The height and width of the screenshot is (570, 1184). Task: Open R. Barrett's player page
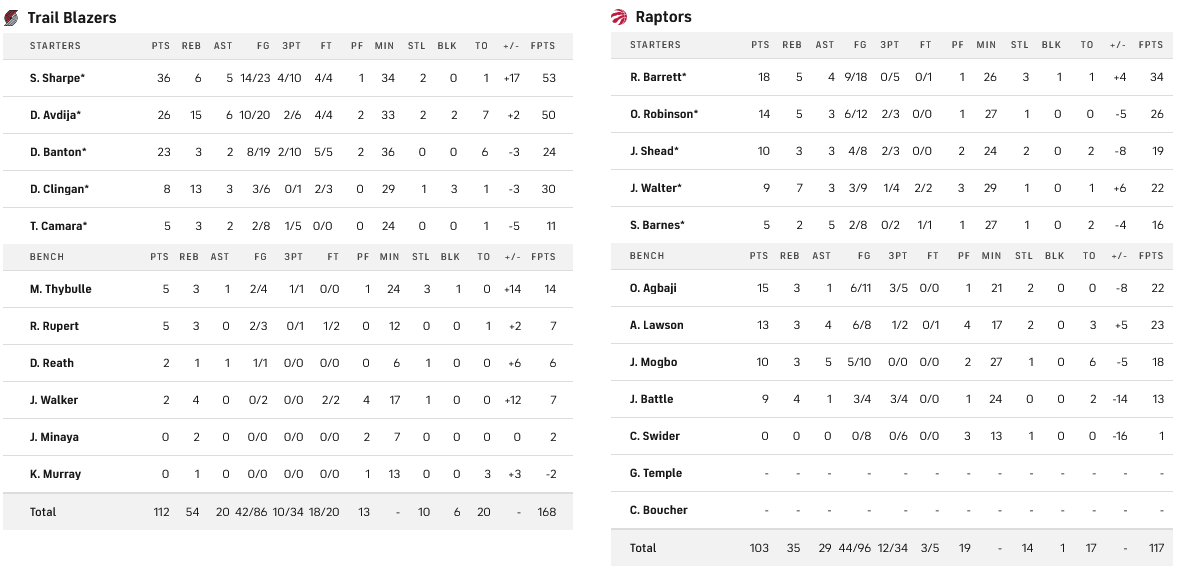(x=658, y=77)
